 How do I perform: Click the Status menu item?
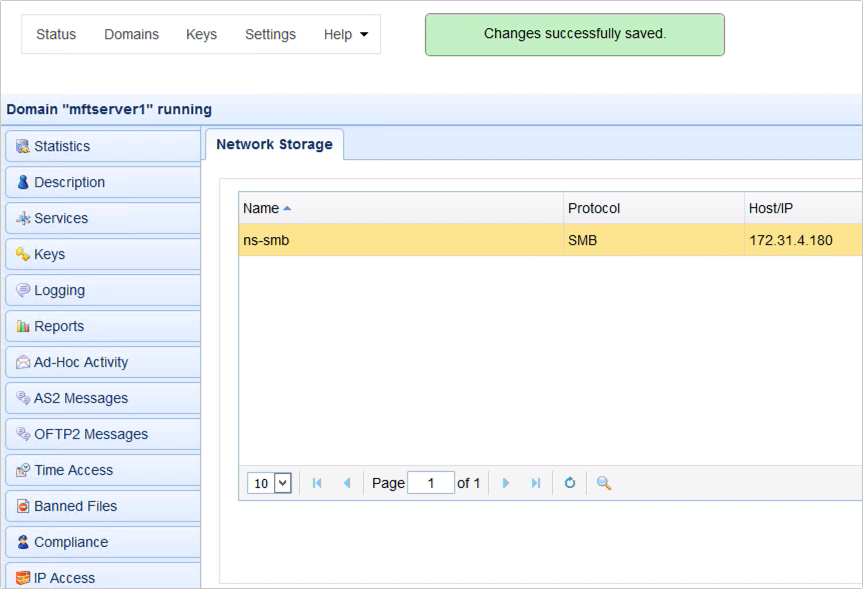point(55,33)
